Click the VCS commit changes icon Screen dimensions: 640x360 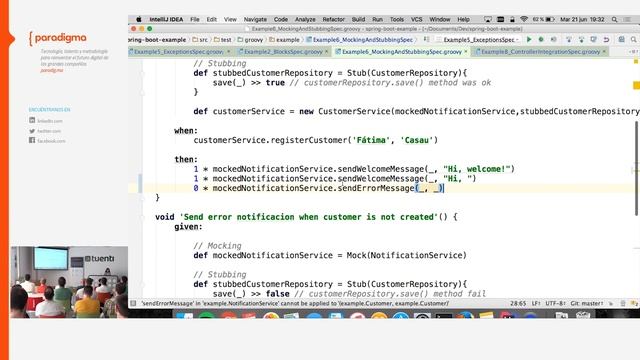581,40
